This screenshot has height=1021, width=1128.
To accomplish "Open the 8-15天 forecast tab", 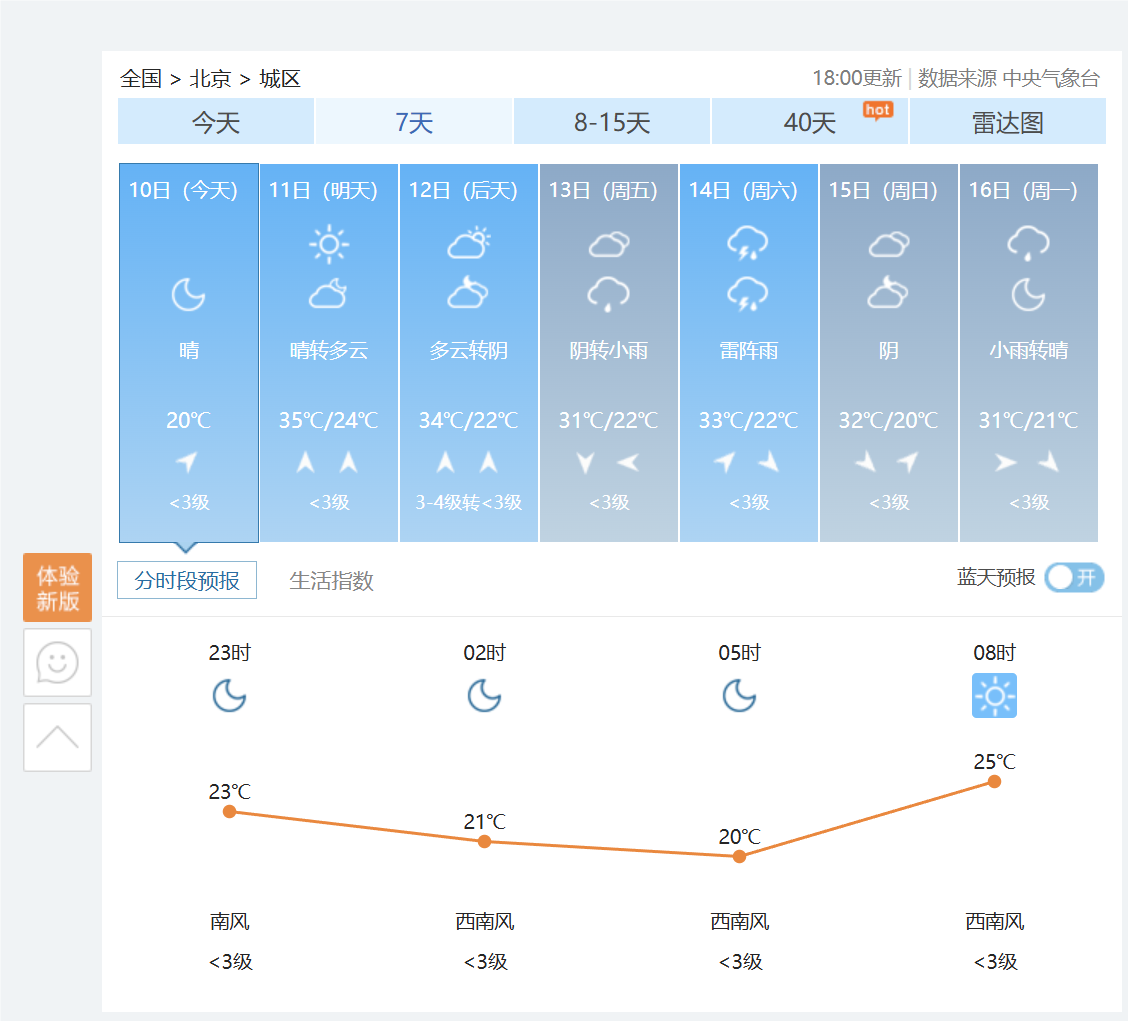I will click(611, 122).
